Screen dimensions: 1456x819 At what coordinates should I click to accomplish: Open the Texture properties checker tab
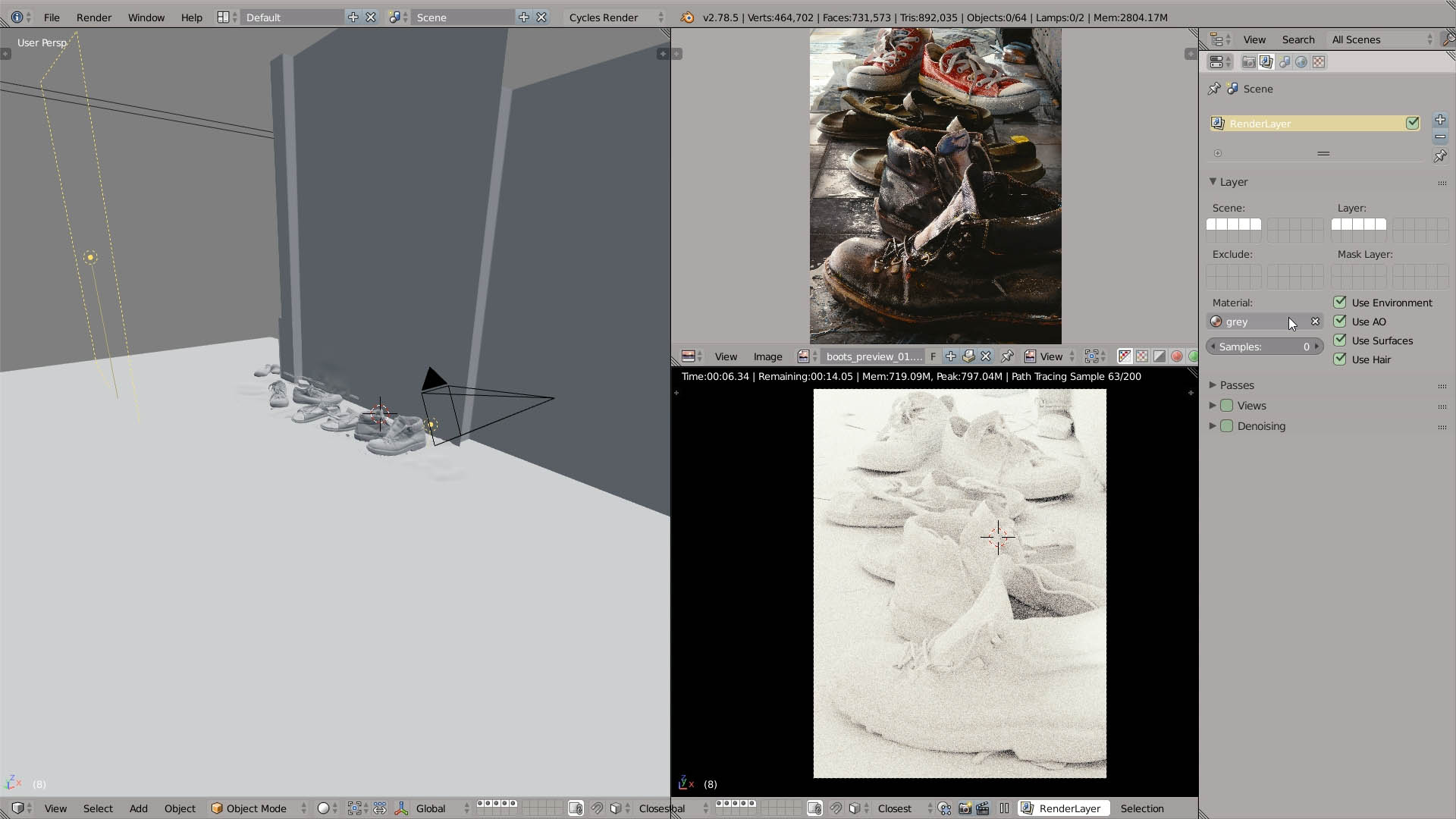click(1319, 62)
